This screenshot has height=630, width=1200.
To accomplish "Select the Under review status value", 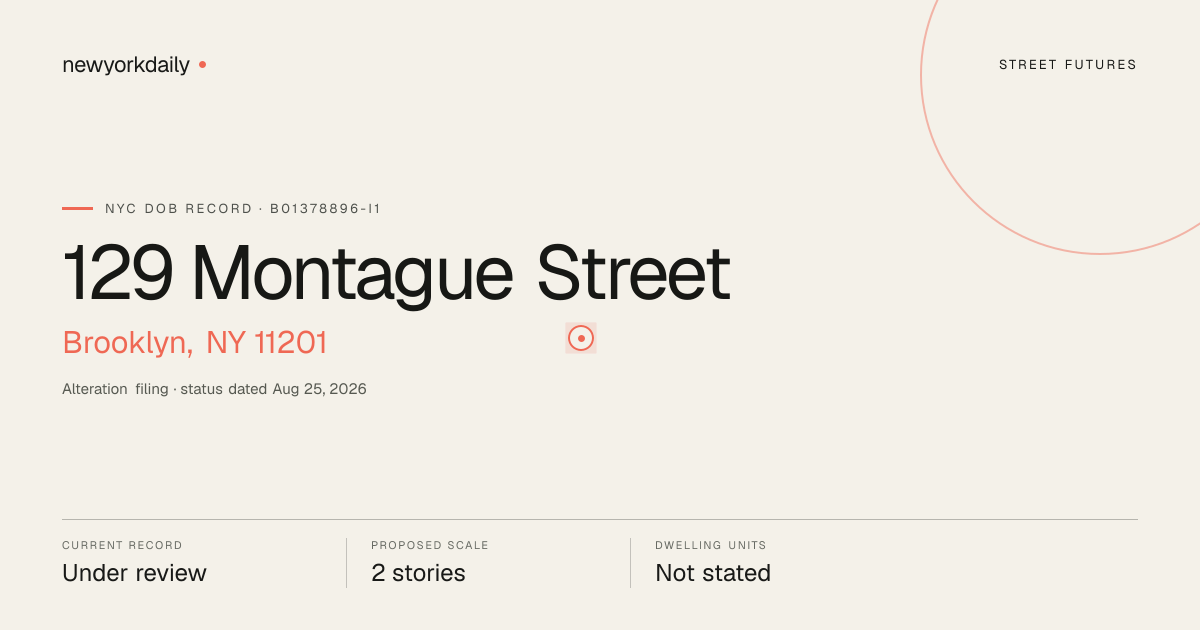I will [134, 573].
